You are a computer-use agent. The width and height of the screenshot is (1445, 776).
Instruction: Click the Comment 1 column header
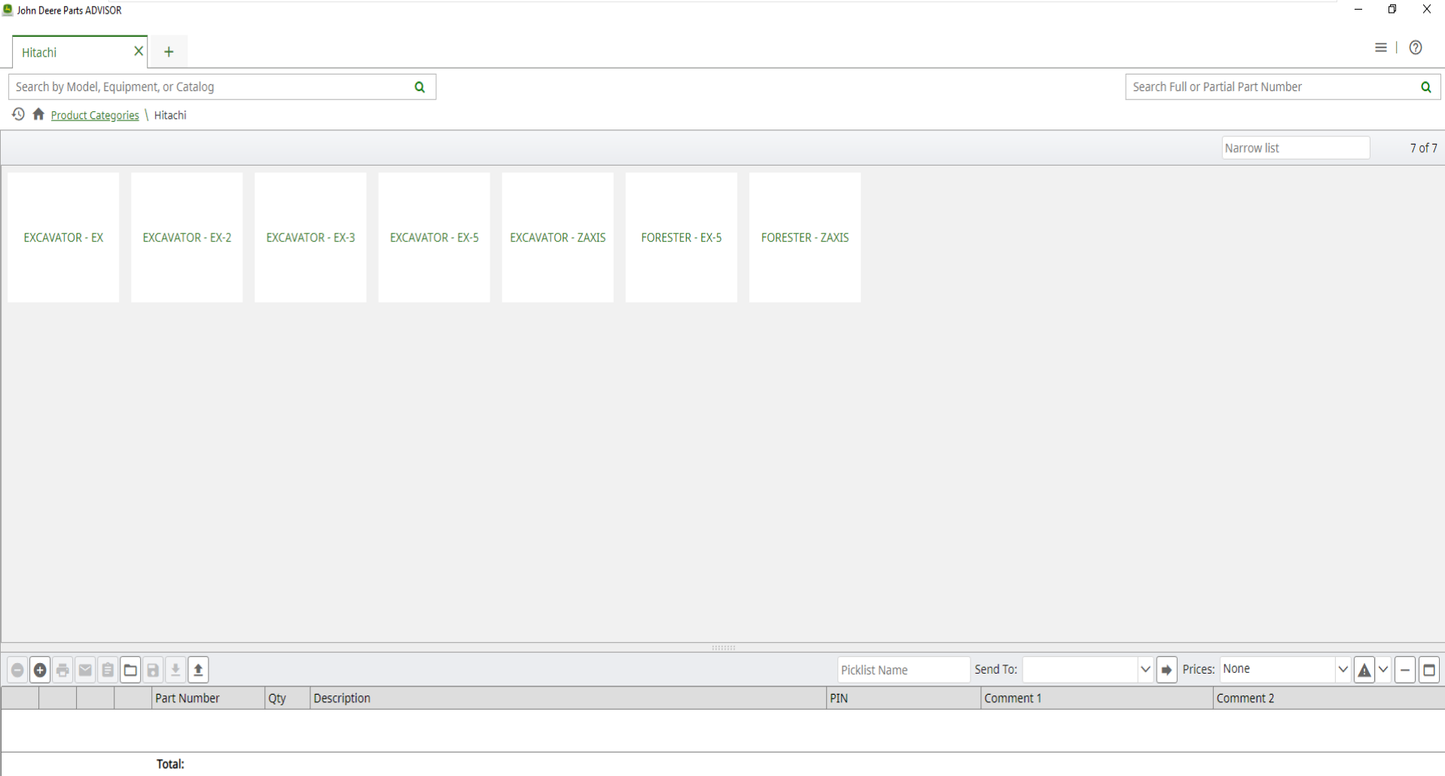tap(1097, 698)
